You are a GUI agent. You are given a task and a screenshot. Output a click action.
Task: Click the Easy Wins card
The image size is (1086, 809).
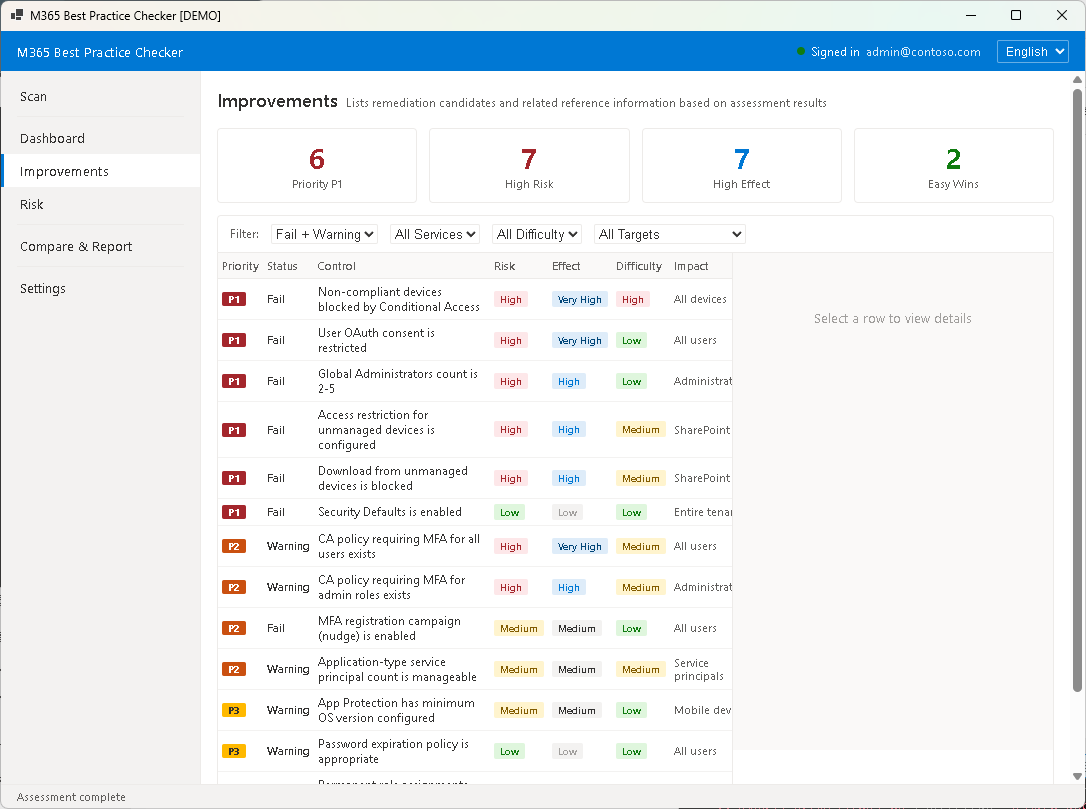(x=953, y=165)
